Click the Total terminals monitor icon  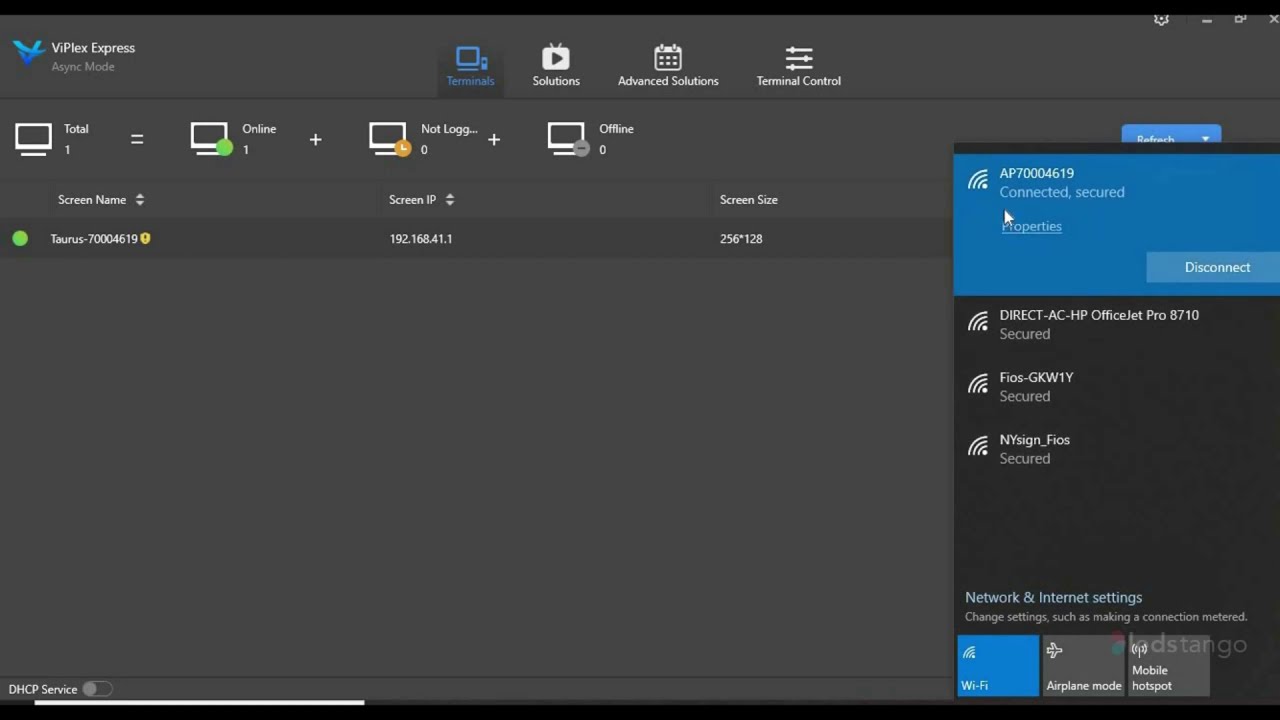(33, 139)
